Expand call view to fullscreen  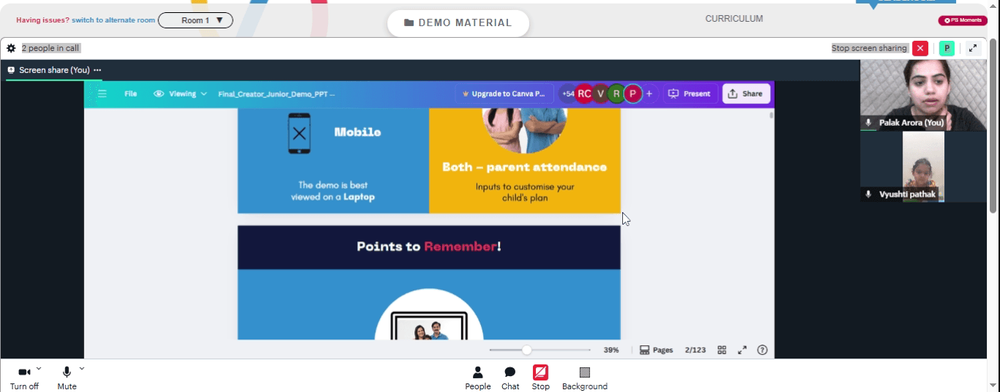(973, 48)
